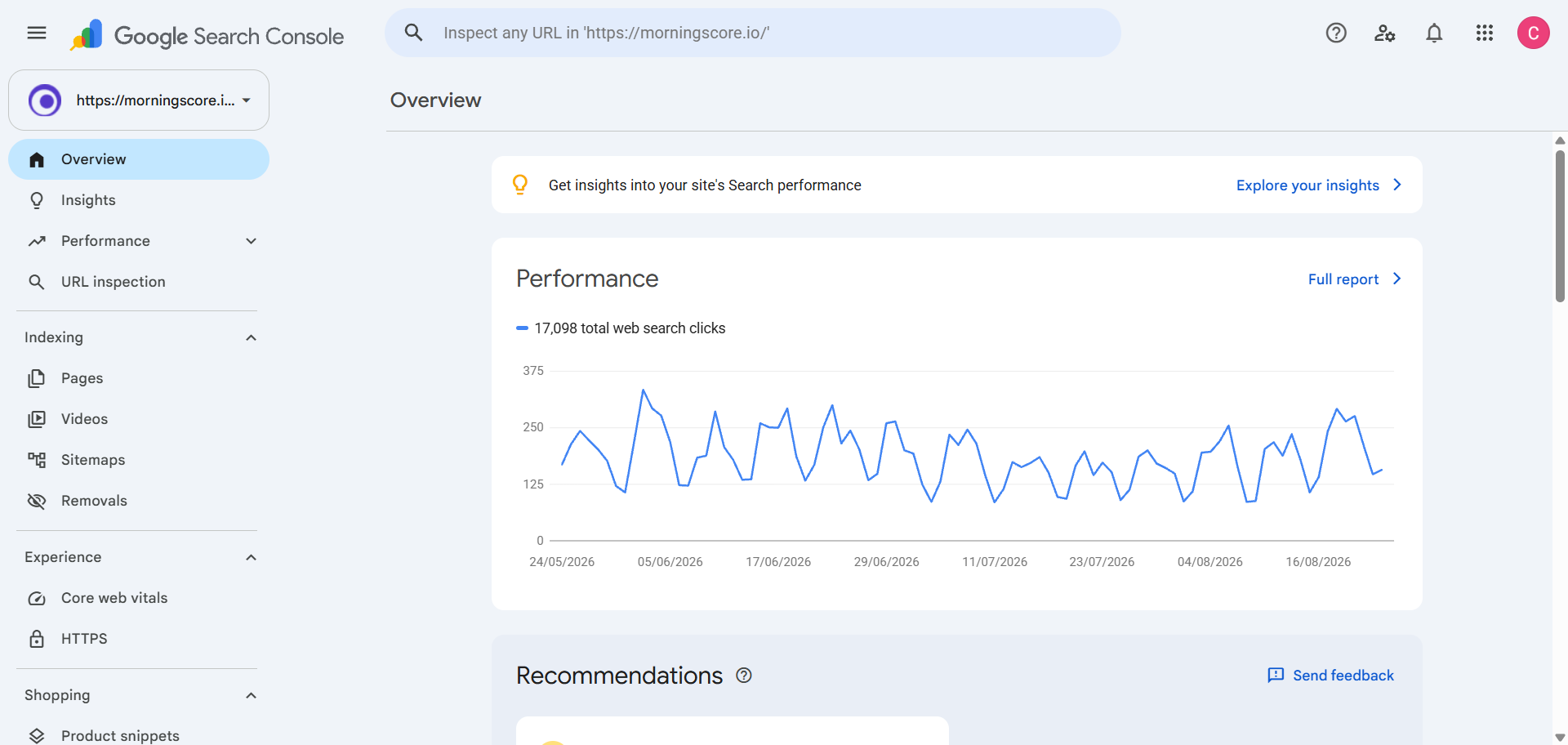The image size is (1568, 745).
Task: Click the Performance menu label
Action: [105, 241]
